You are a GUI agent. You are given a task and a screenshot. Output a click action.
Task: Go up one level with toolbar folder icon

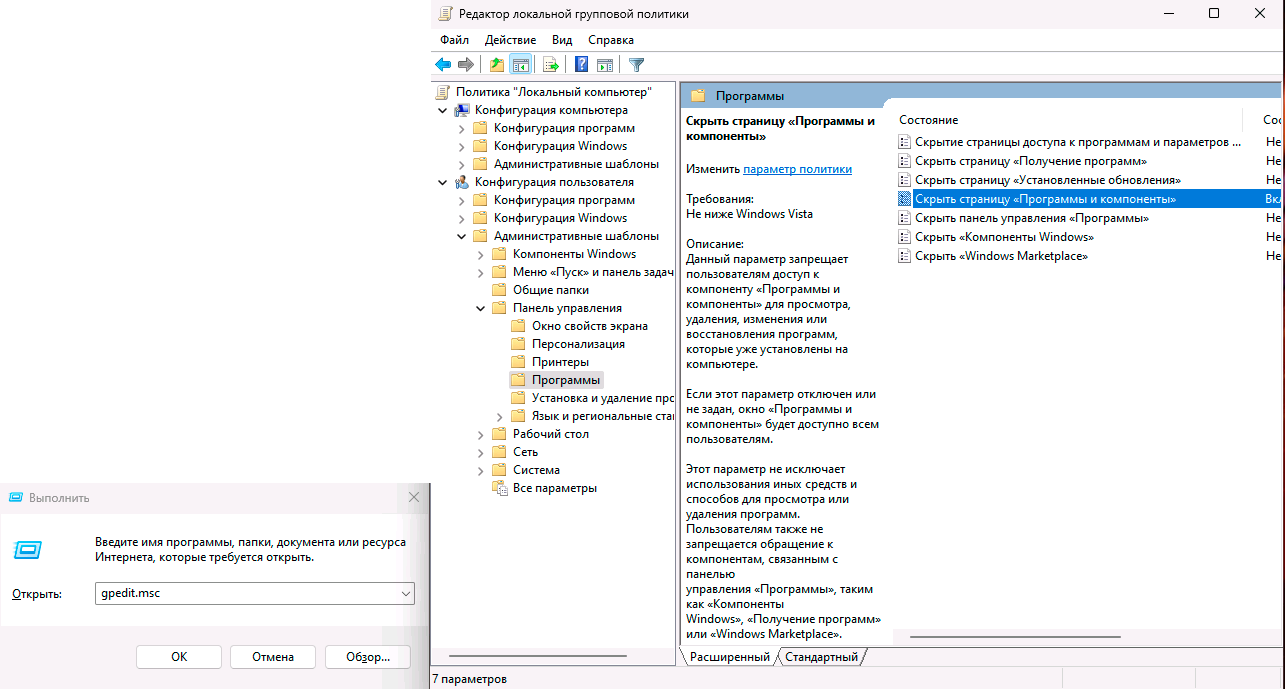pos(496,65)
